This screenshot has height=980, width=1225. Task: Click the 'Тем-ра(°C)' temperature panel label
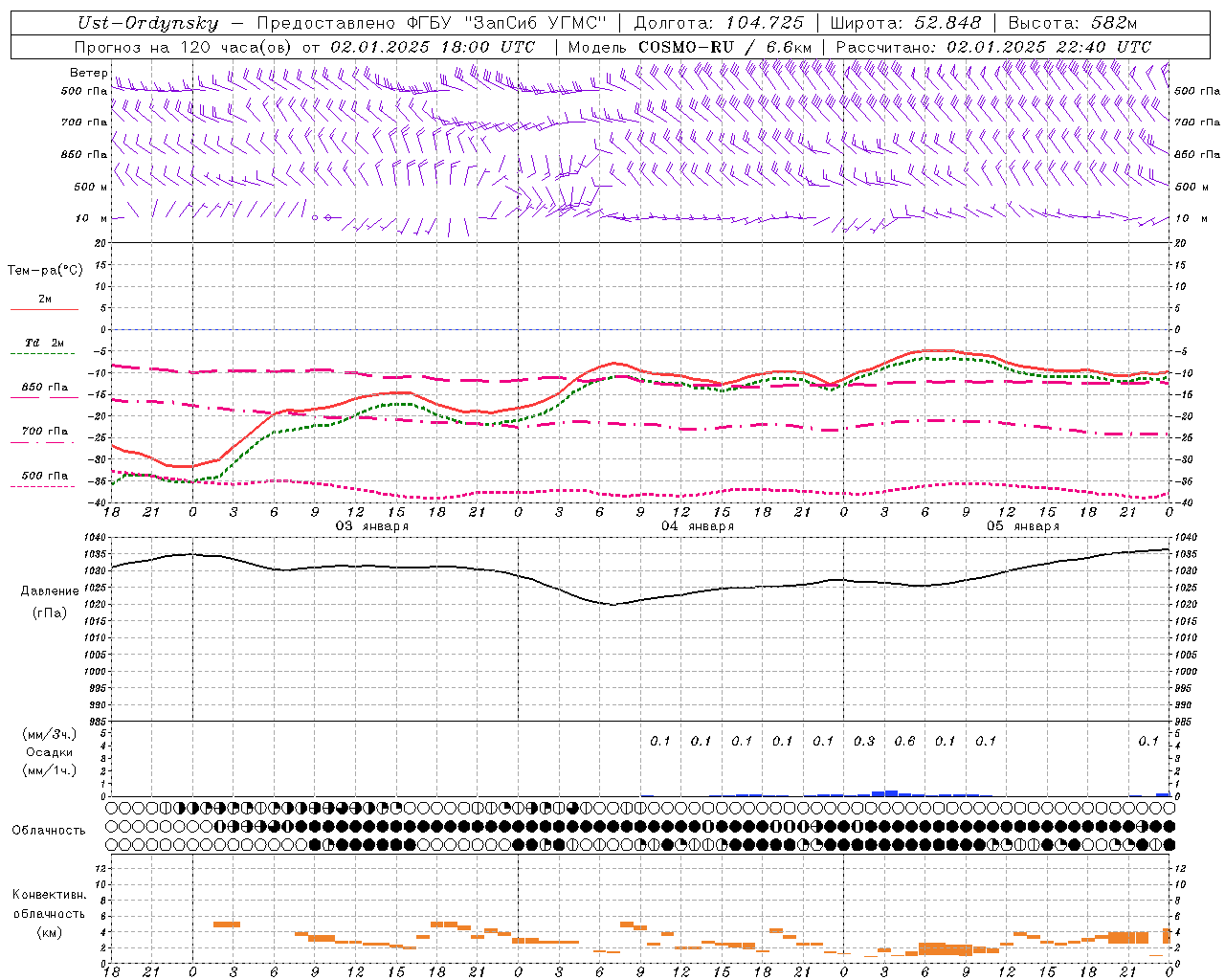pyautogui.click(x=45, y=271)
